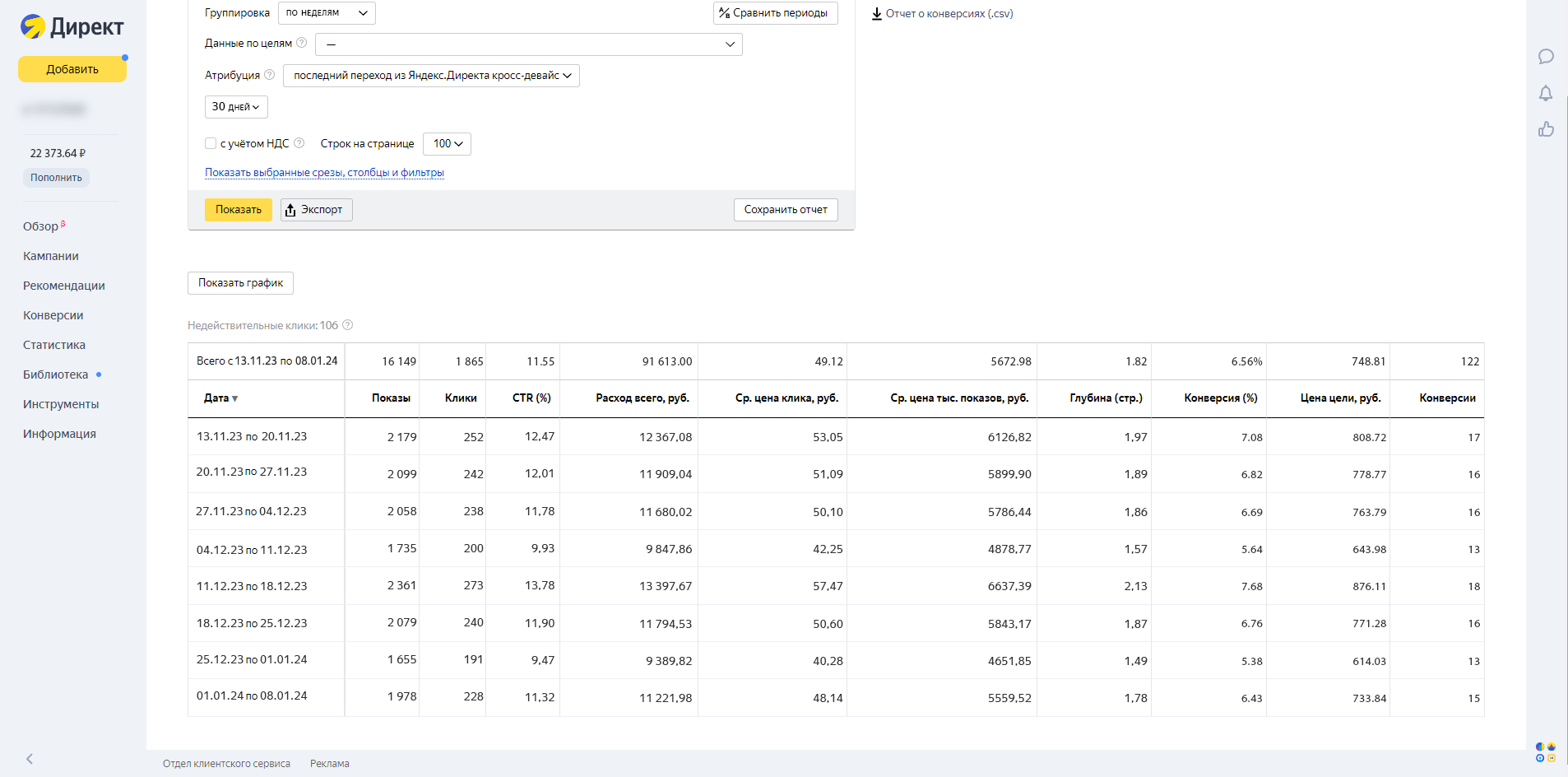1568x777 pixels.
Task: Click the Yandex Direct logo
Action: (x=72, y=27)
